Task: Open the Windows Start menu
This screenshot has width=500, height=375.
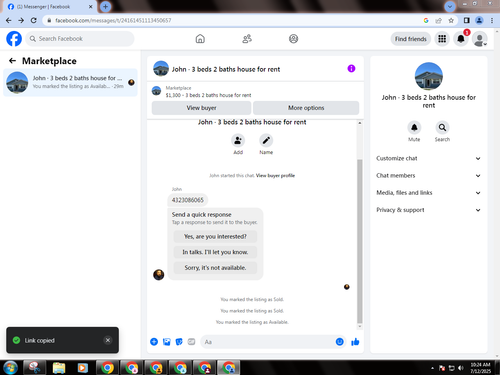Action: coord(10,368)
